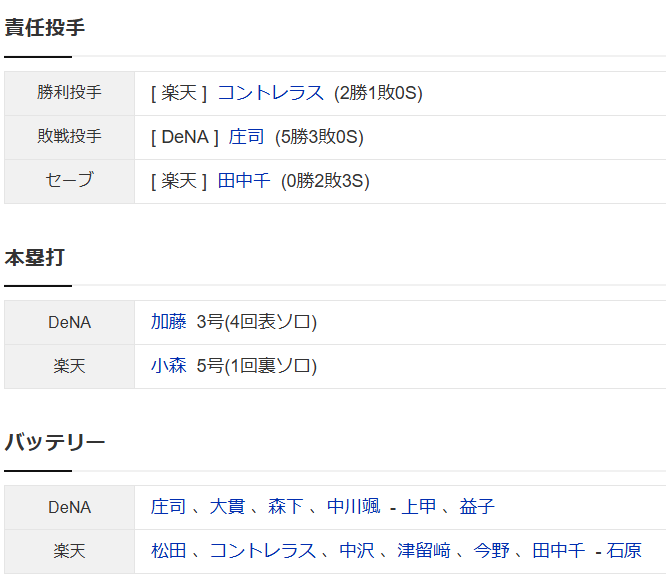Open 加藤 home run player link

click(169, 321)
